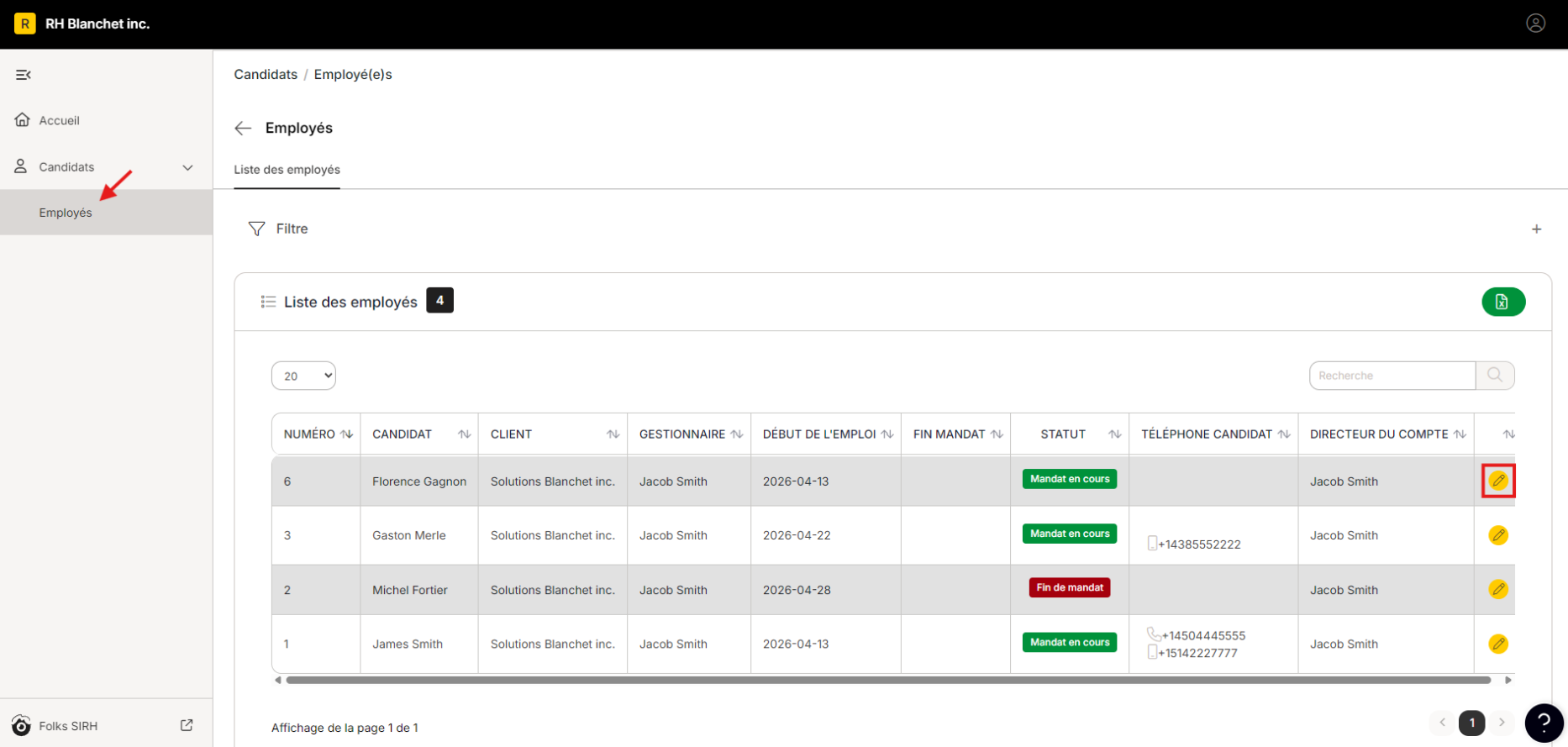Collapse the sidebar menu icon

click(24, 75)
